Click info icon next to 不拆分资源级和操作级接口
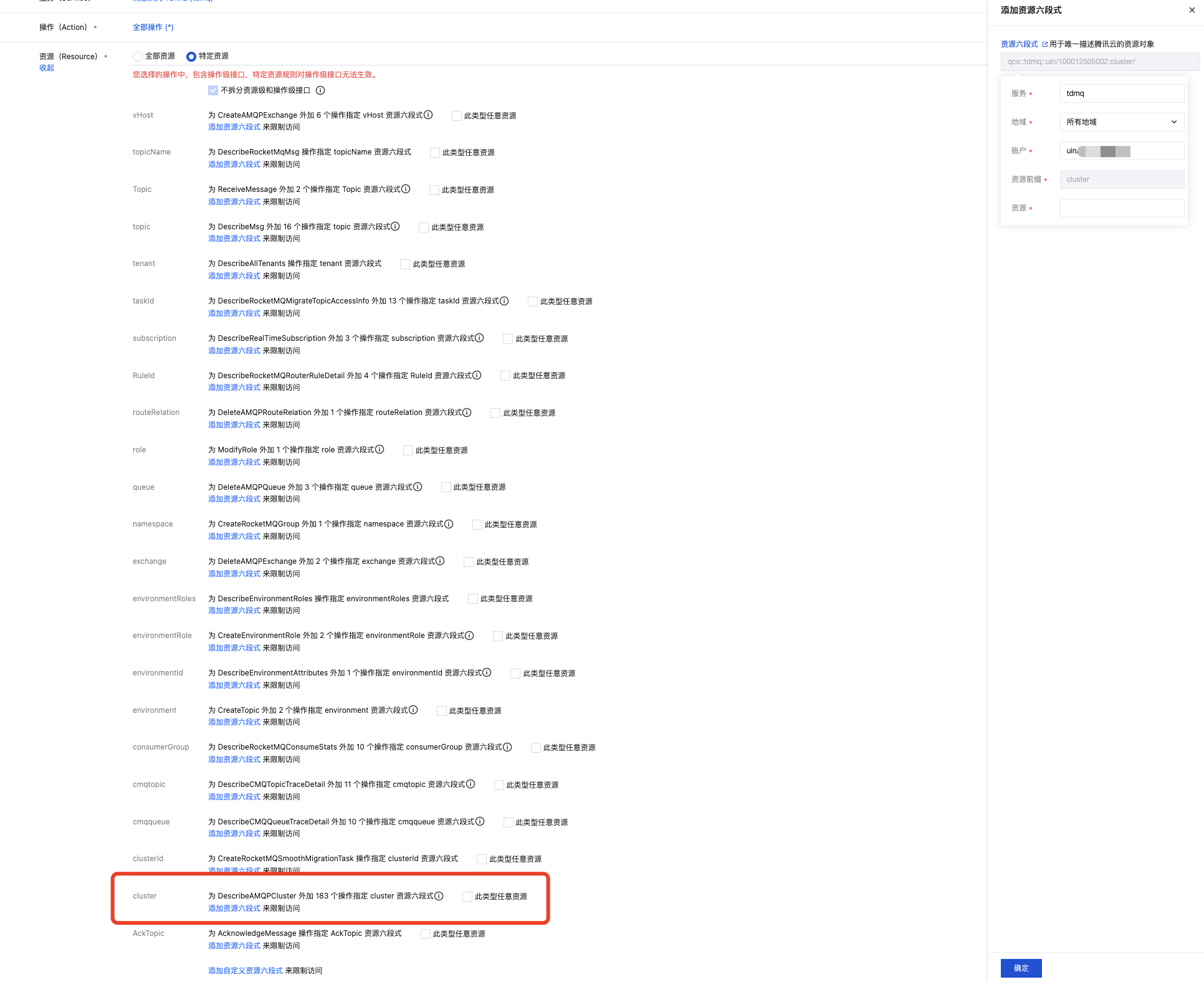The width and height of the screenshot is (1204, 982). pos(320,90)
